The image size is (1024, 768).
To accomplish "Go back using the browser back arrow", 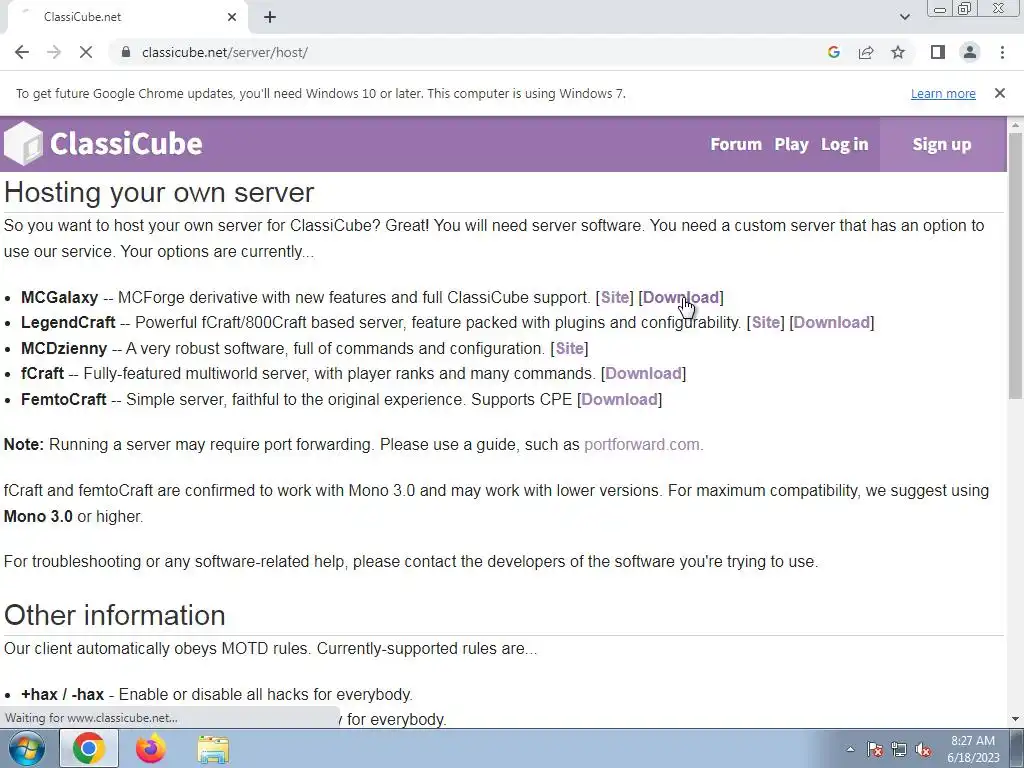I will point(22,52).
